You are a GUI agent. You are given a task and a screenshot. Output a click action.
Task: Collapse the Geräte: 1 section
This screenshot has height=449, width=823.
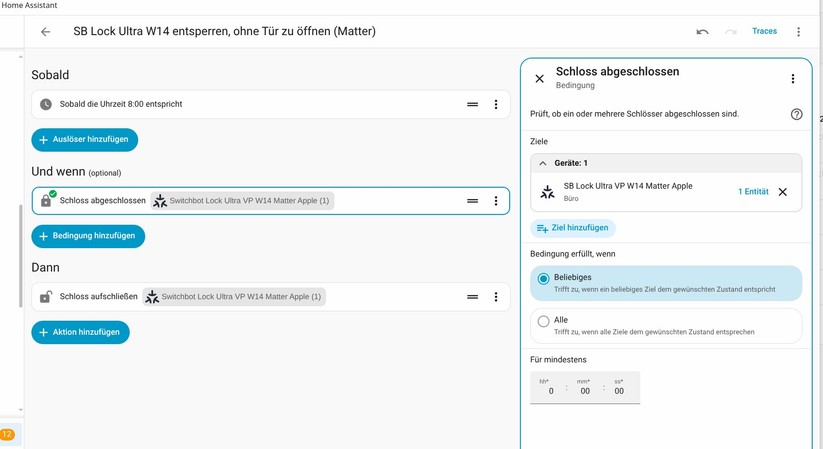(x=543, y=163)
